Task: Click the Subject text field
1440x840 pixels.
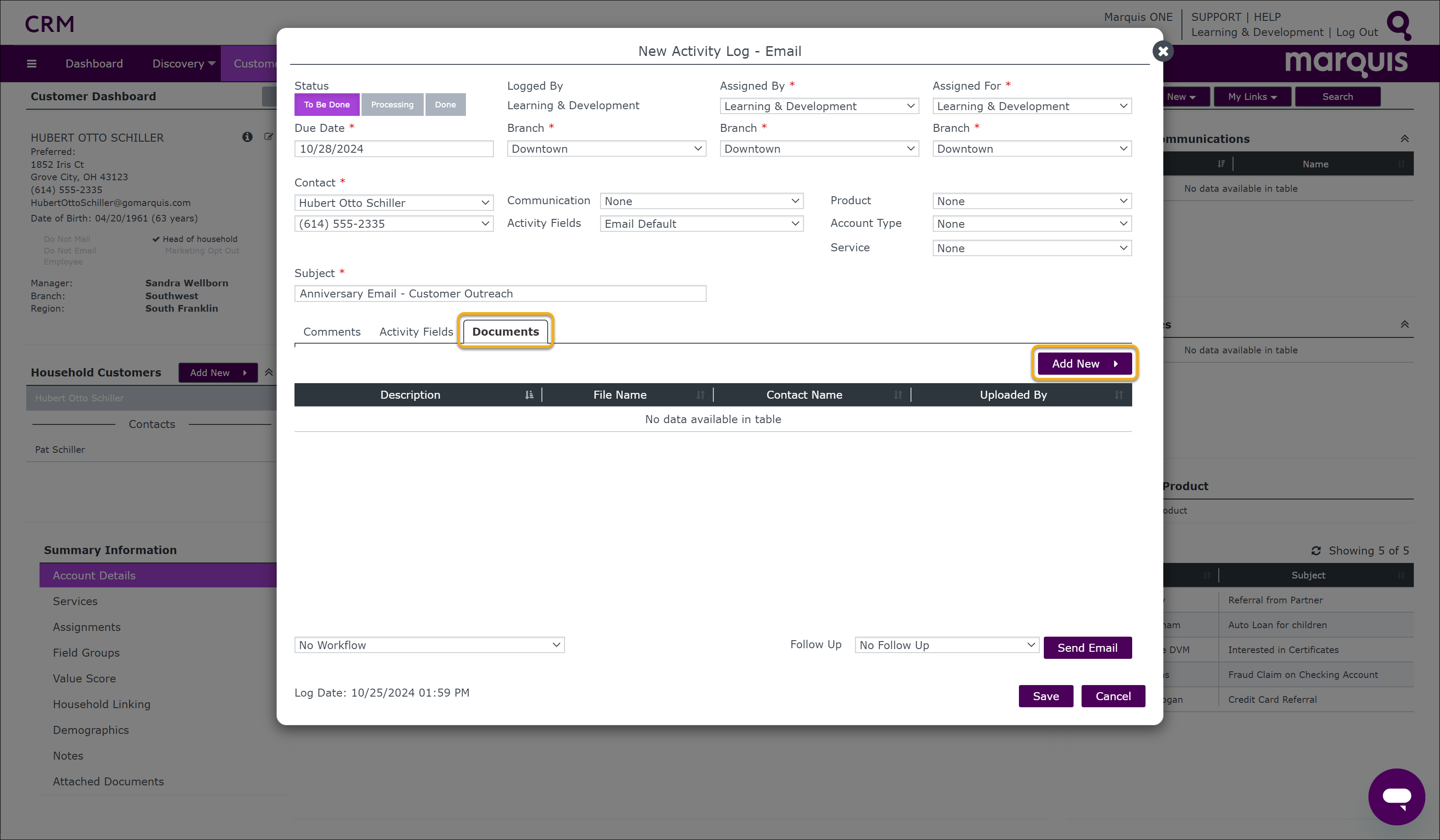Action: click(x=500, y=293)
